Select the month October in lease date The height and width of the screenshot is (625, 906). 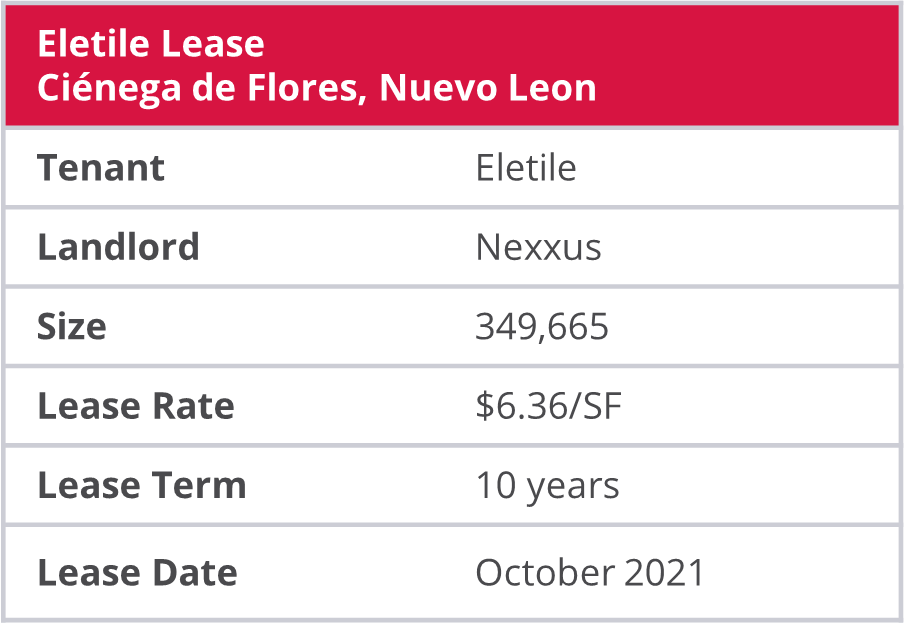point(544,573)
